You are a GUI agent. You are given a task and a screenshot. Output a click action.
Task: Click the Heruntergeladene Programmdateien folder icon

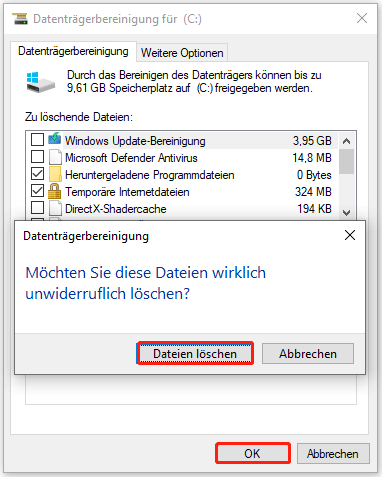pos(55,174)
